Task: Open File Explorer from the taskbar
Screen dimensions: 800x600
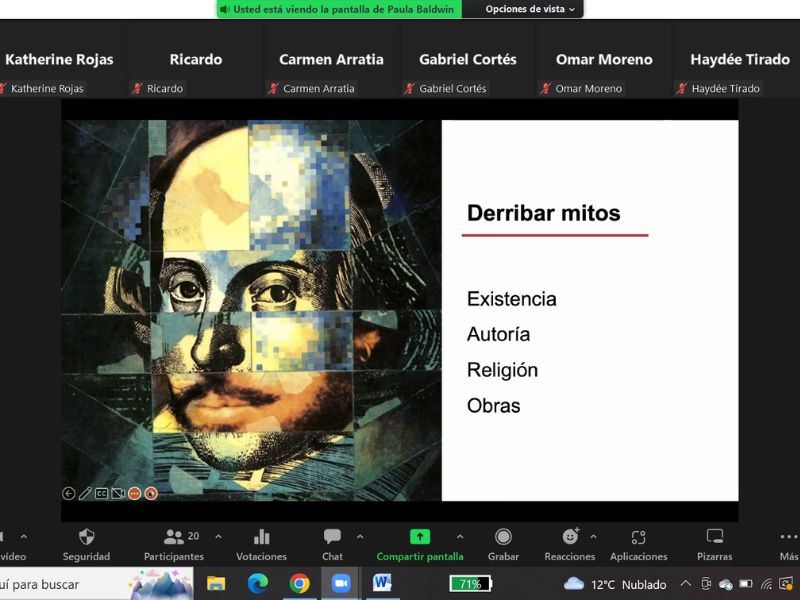Action: tap(216, 584)
